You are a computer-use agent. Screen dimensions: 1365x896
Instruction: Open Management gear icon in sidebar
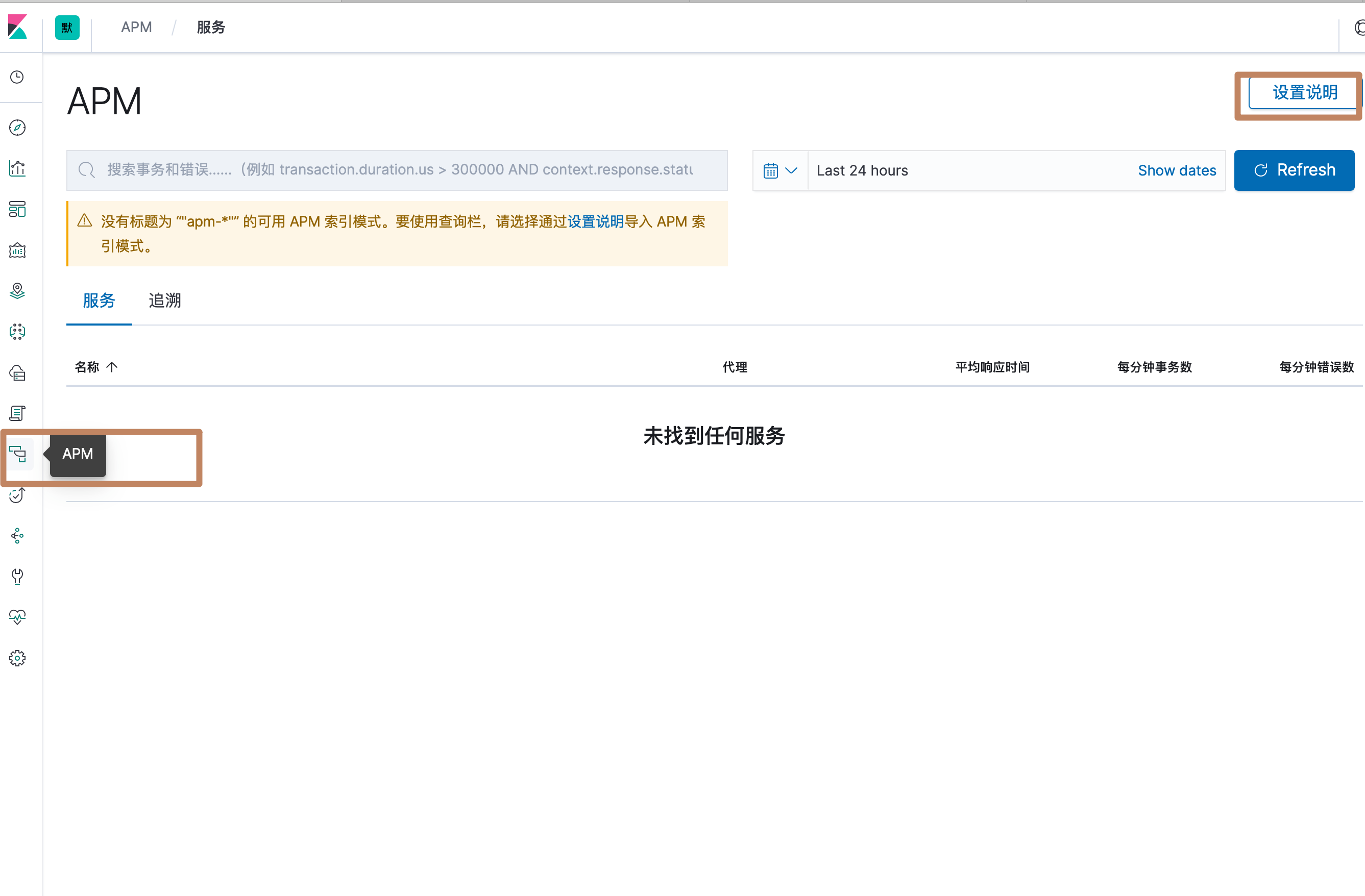(x=17, y=658)
